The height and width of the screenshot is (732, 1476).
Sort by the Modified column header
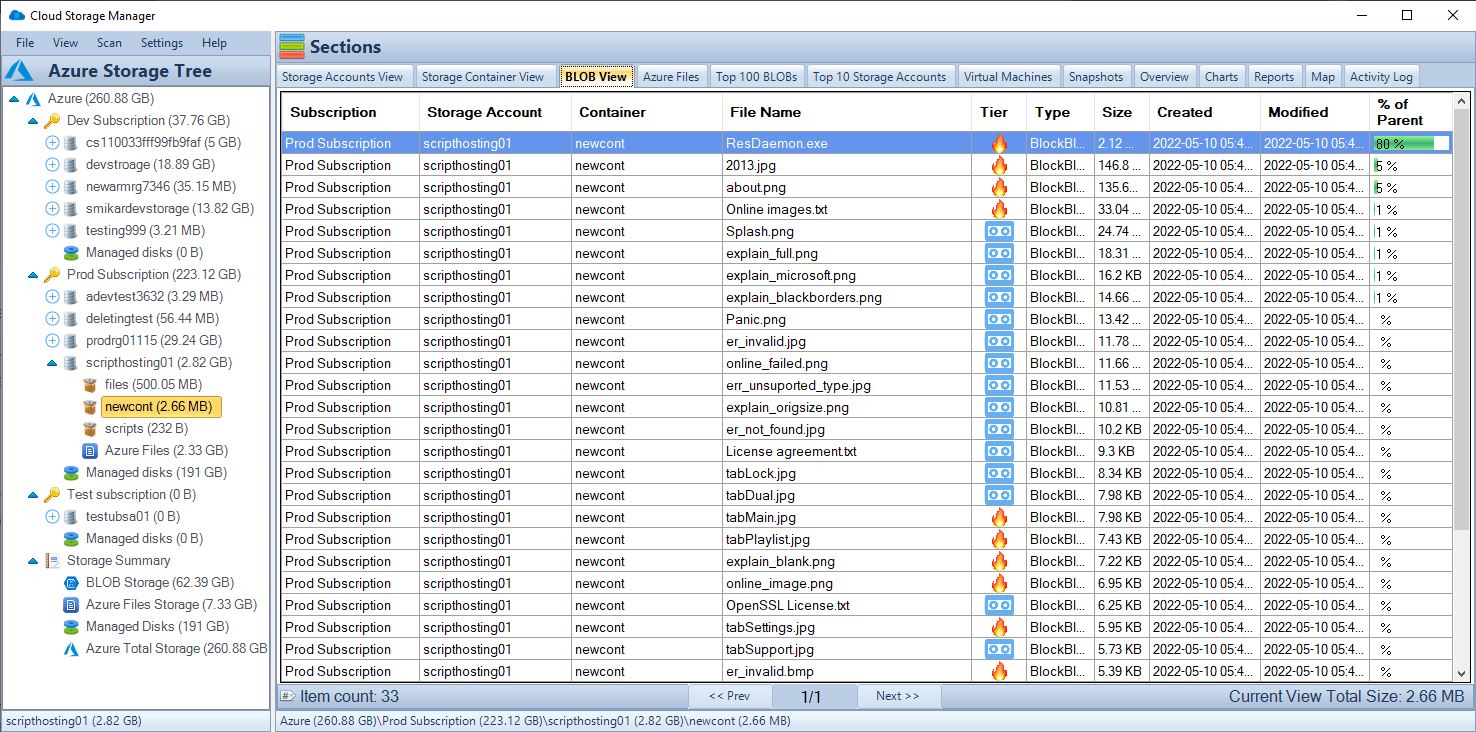click(x=1315, y=113)
